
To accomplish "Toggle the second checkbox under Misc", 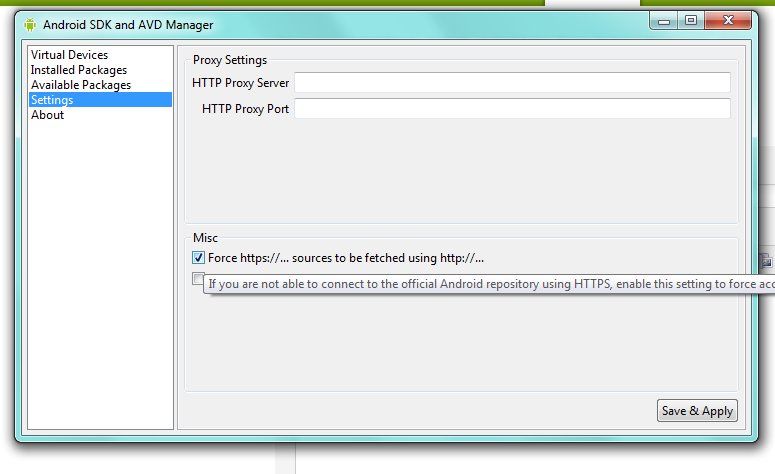I will [x=198, y=278].
